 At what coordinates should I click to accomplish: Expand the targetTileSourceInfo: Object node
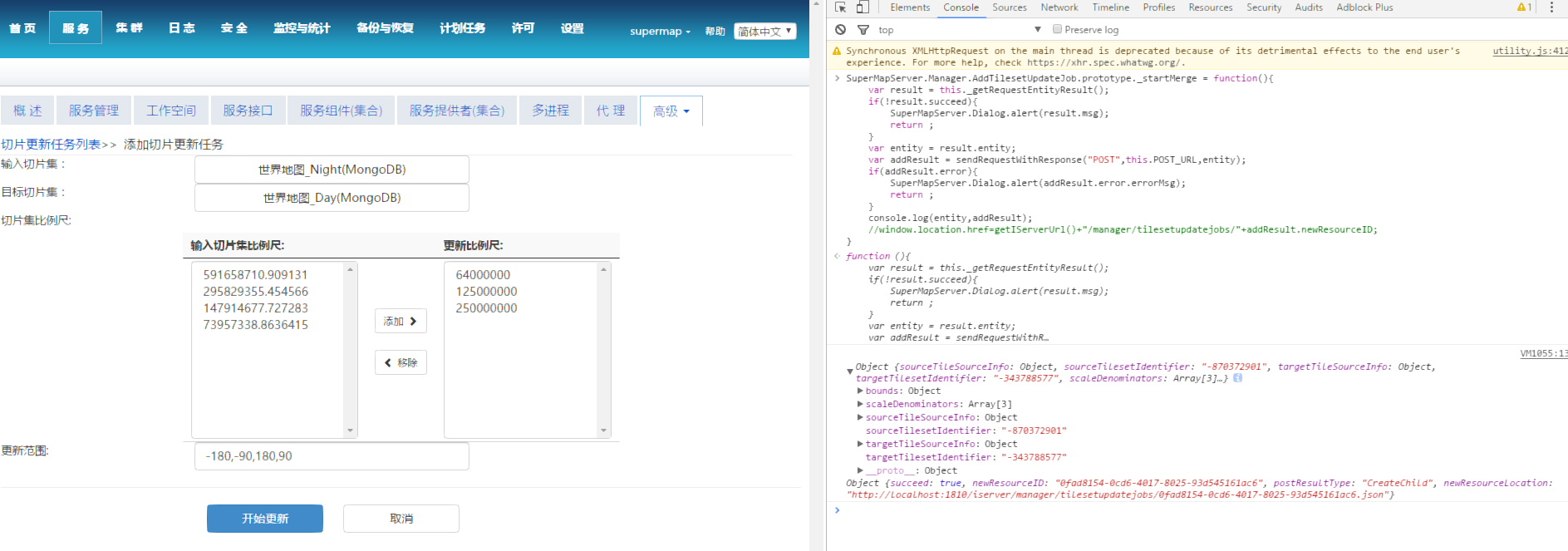point(860,444)
